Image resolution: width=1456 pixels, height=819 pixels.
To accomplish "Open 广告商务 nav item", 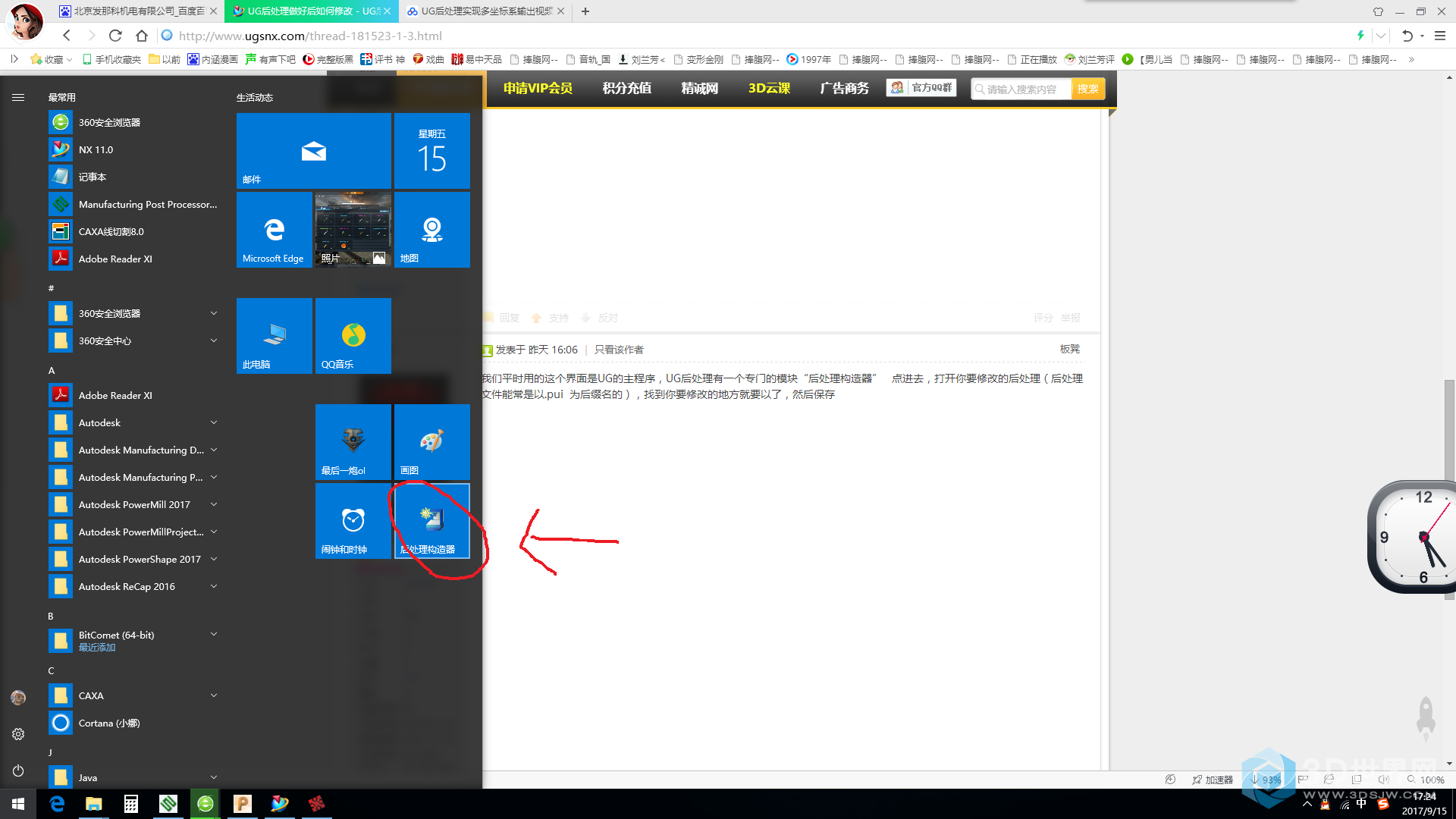I will [844, 89].
